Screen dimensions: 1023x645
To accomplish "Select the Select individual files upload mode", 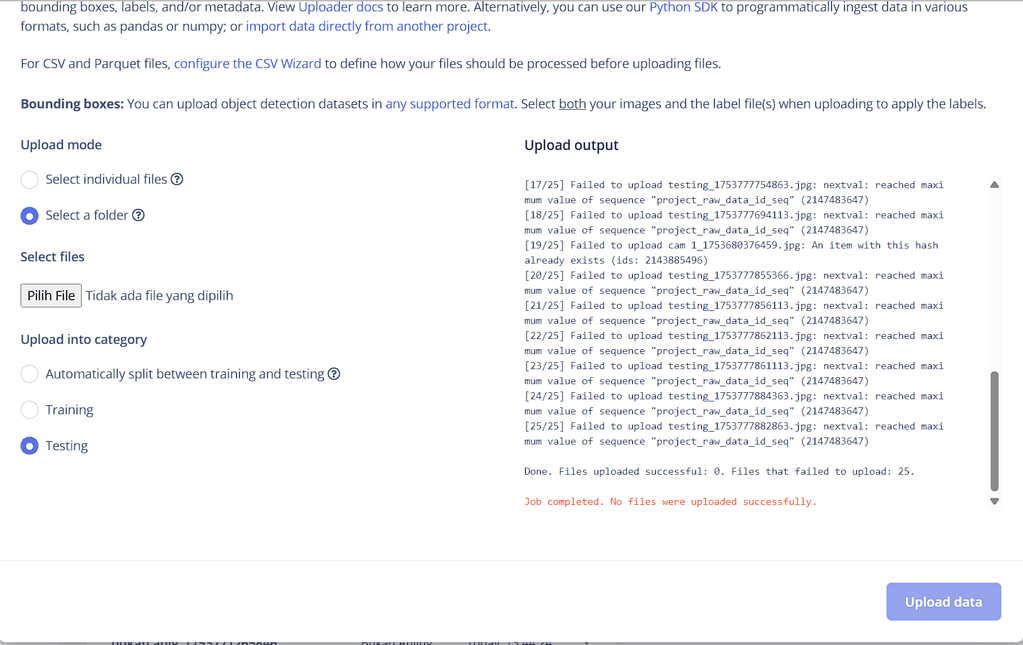I will click(x=29, y=179).
